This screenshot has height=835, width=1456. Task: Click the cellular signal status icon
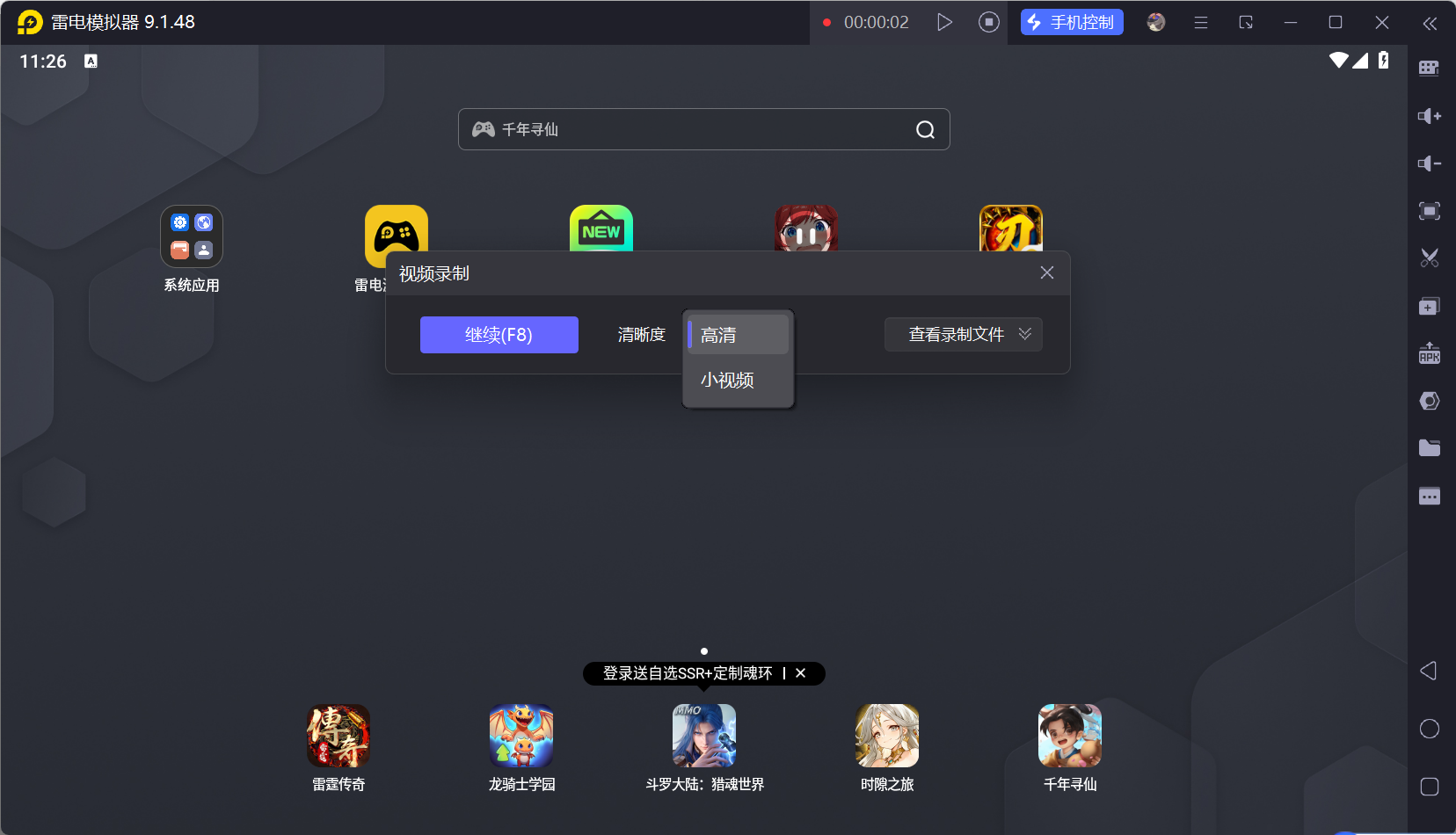click(1360, 60)
